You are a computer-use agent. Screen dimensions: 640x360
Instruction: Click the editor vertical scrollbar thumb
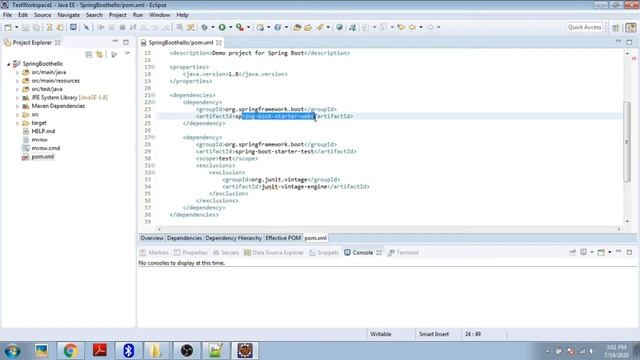627,141
